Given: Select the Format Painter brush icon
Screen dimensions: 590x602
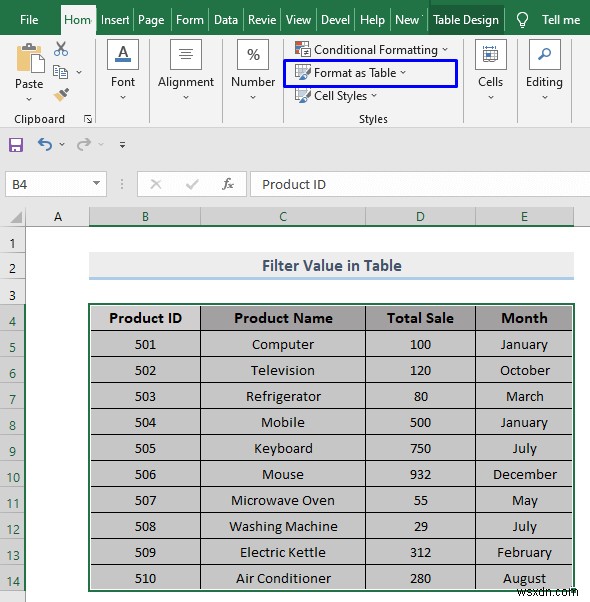Looking at the screenshot, I should [x=61, y=94].
